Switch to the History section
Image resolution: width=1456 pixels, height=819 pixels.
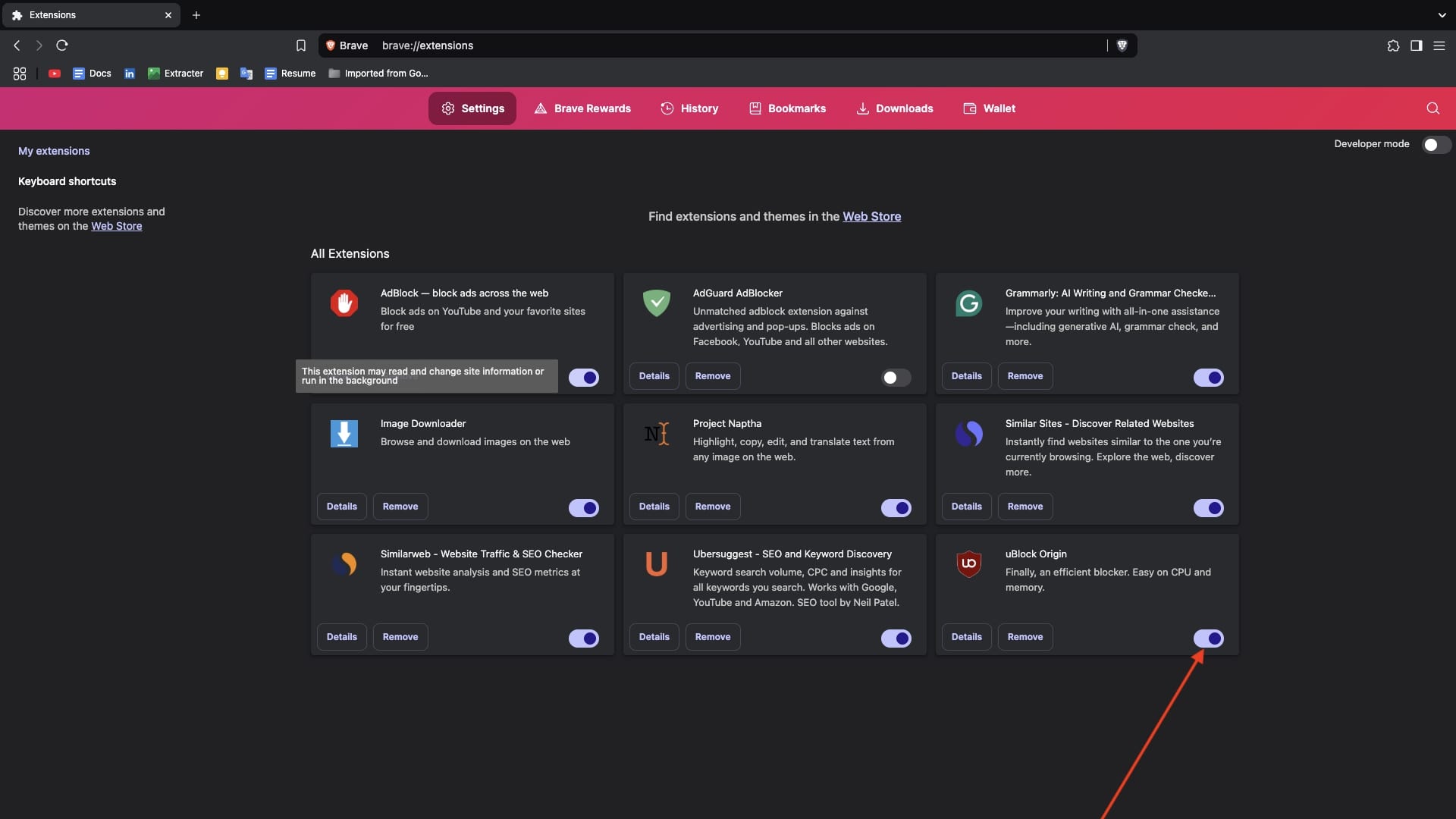point(689,108)
